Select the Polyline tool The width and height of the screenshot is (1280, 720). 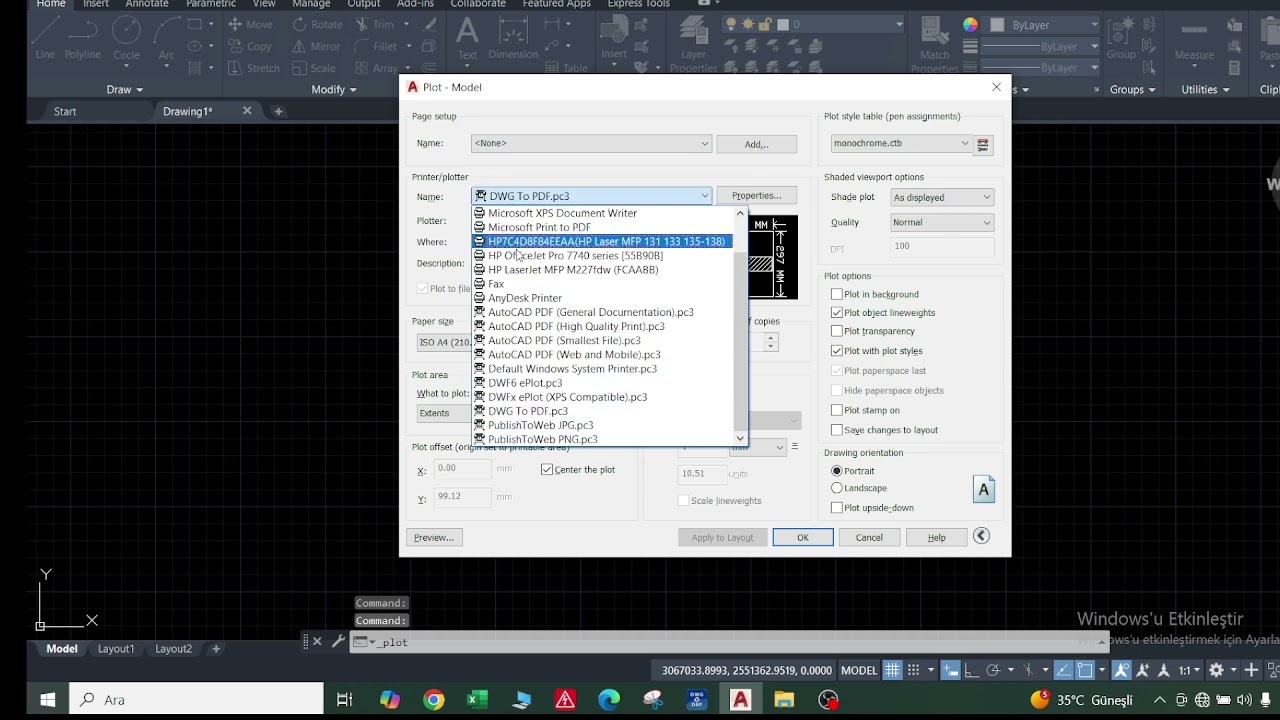[x=83, y=38]
